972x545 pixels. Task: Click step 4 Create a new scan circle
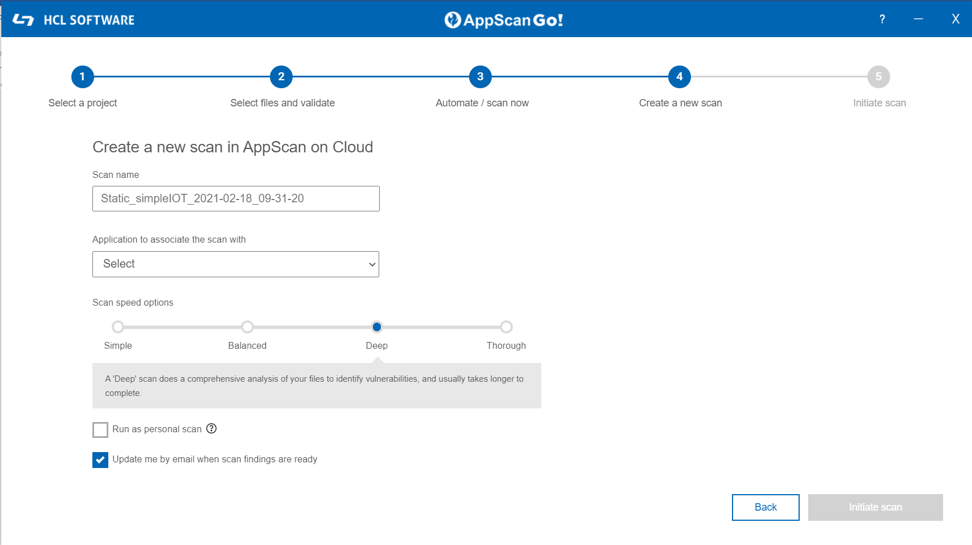click(x=679, y=77)
